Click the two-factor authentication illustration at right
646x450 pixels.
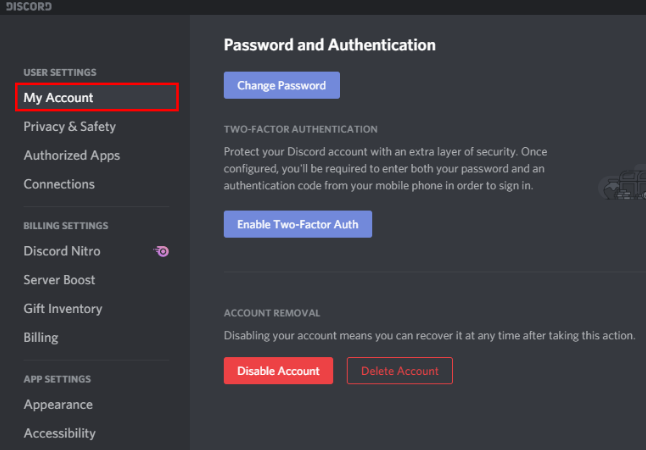622,183
